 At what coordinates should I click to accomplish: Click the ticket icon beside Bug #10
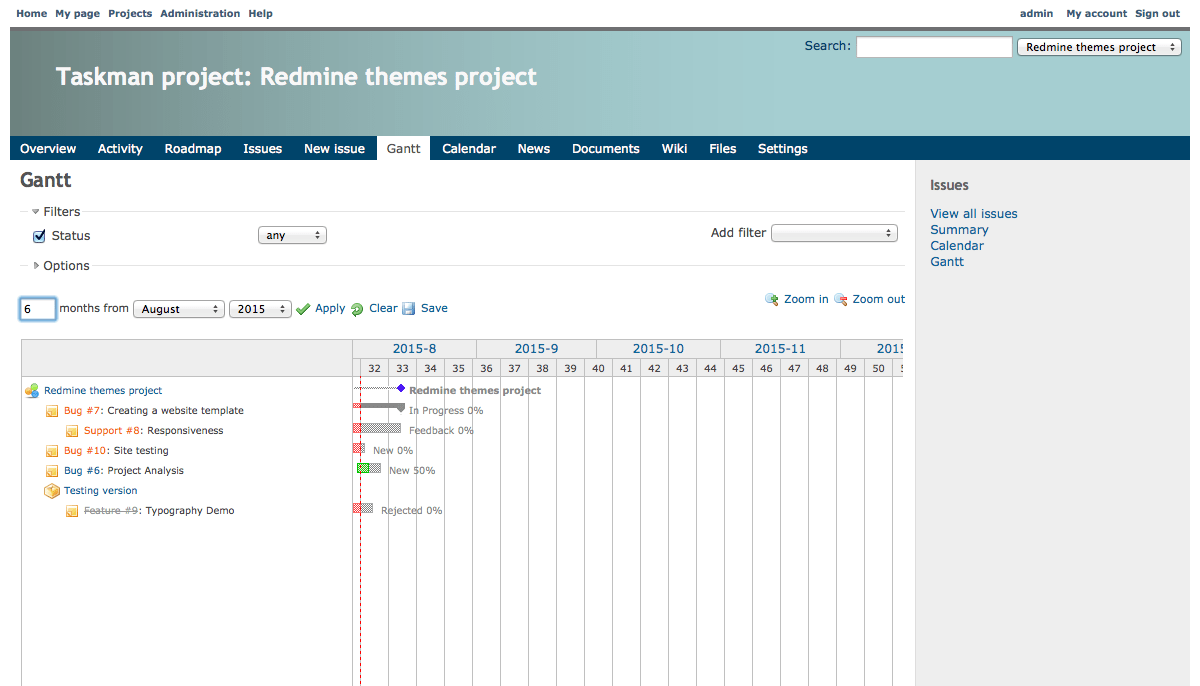52,451
